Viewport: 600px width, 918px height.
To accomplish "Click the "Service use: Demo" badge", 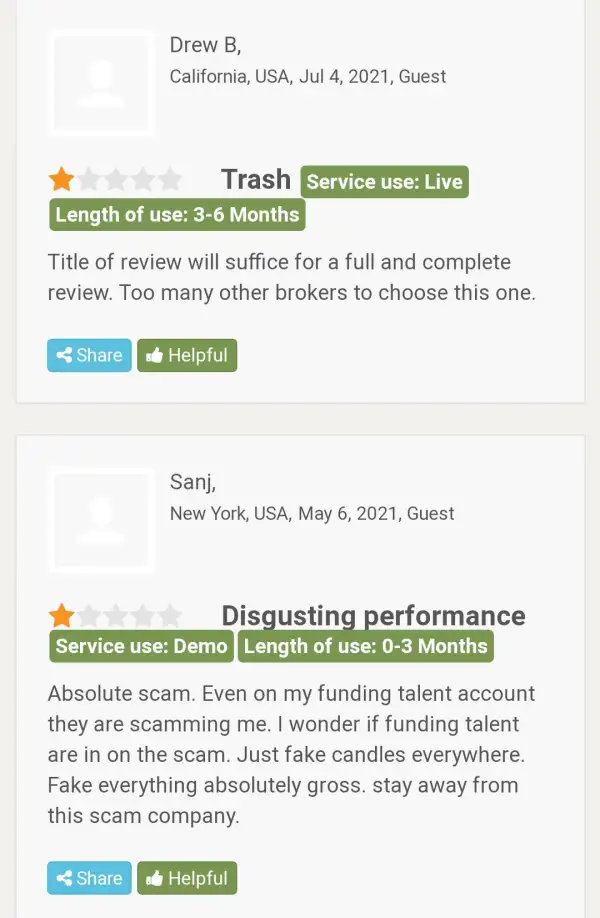I will coord(141,646).
